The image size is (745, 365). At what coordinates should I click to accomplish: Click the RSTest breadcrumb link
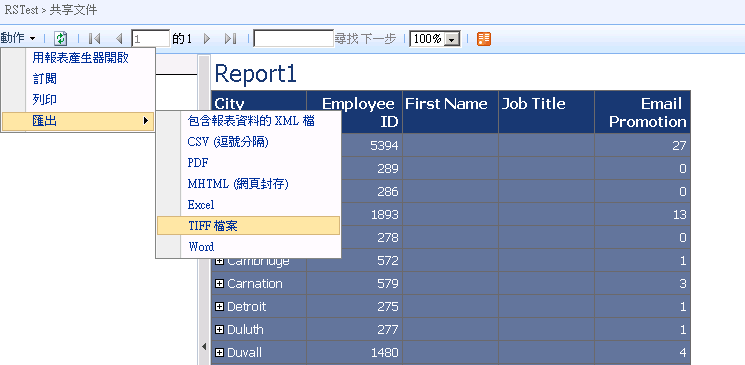click(21, 10)
